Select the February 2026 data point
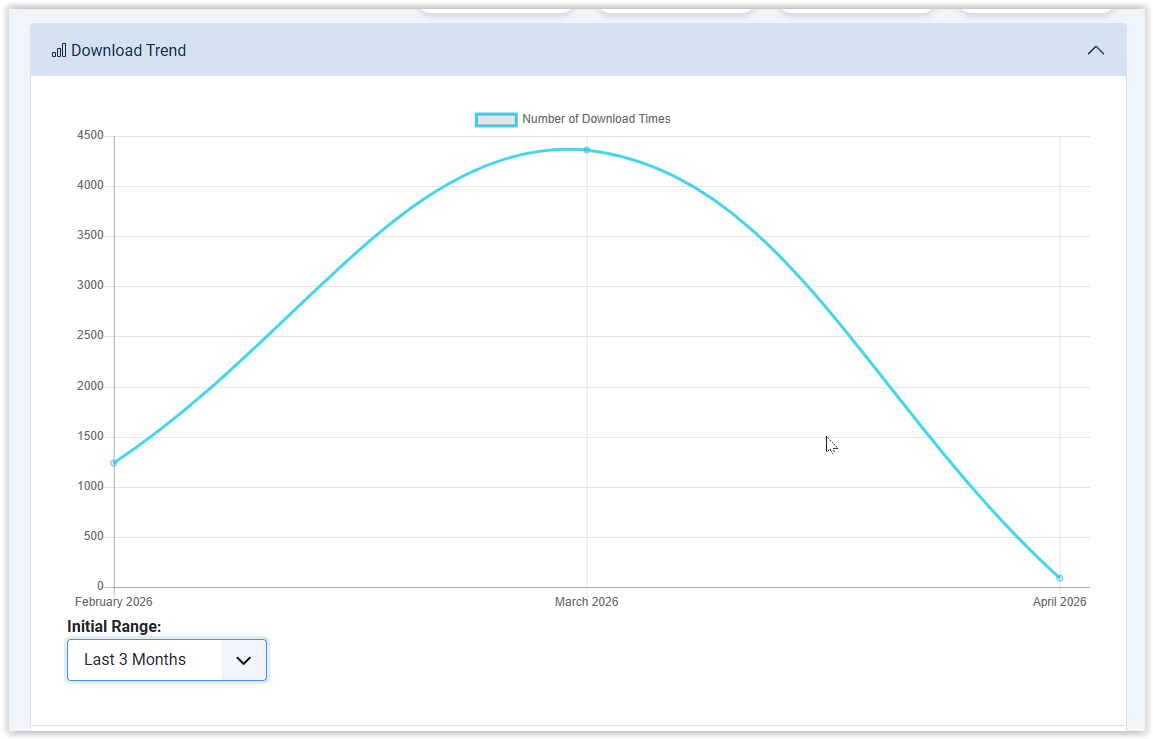This screenshot has height=739, width=1153. coord(114,463)
